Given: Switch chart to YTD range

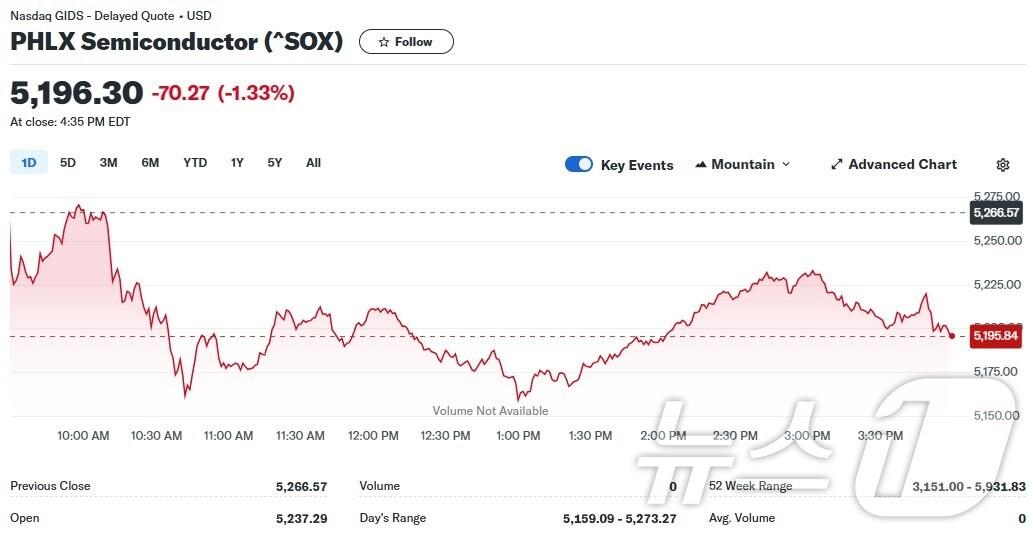Looking at the screenshot, I should click(x=195, y=163).
